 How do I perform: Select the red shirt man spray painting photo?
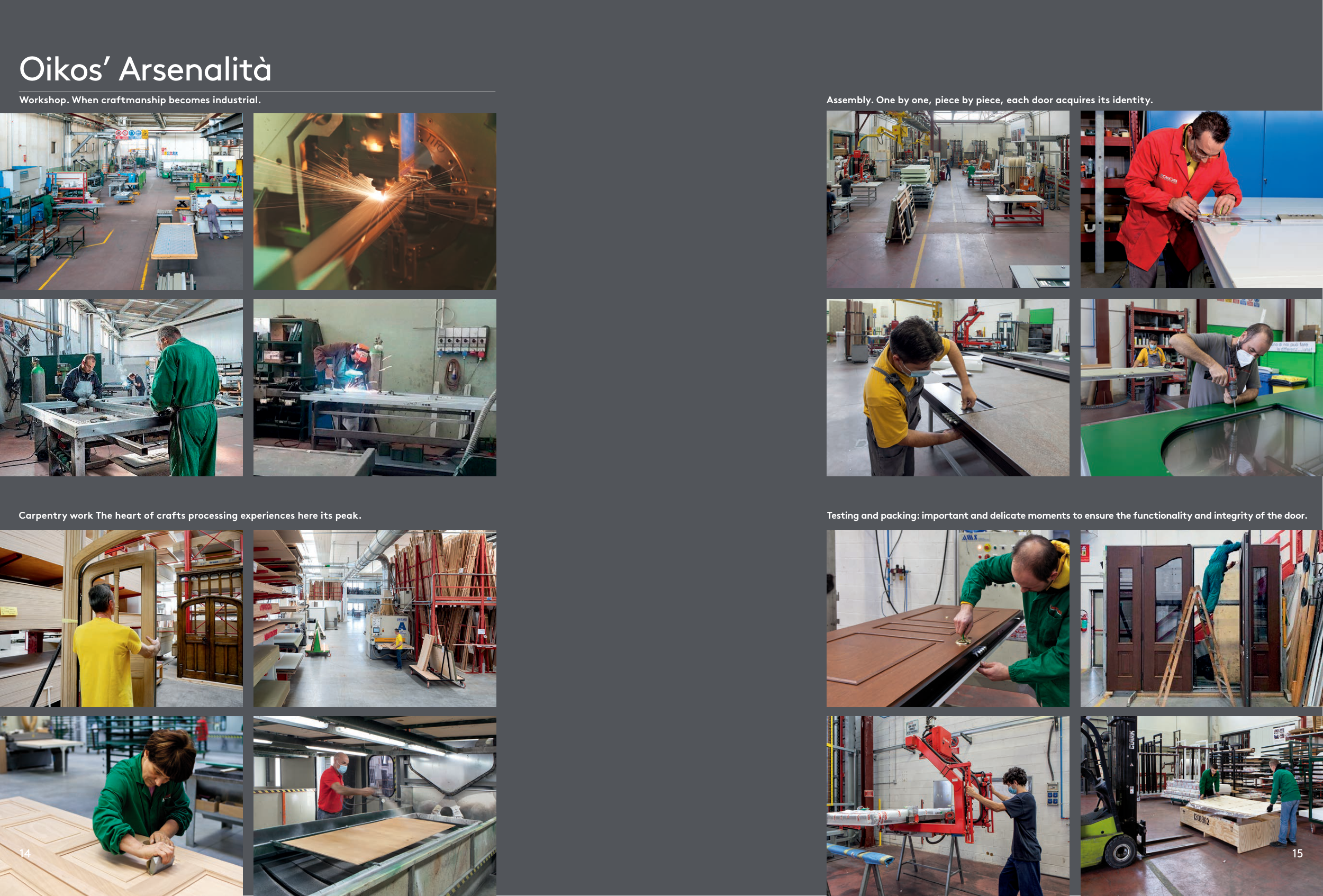pyautogui.click(x=375, y=806)
